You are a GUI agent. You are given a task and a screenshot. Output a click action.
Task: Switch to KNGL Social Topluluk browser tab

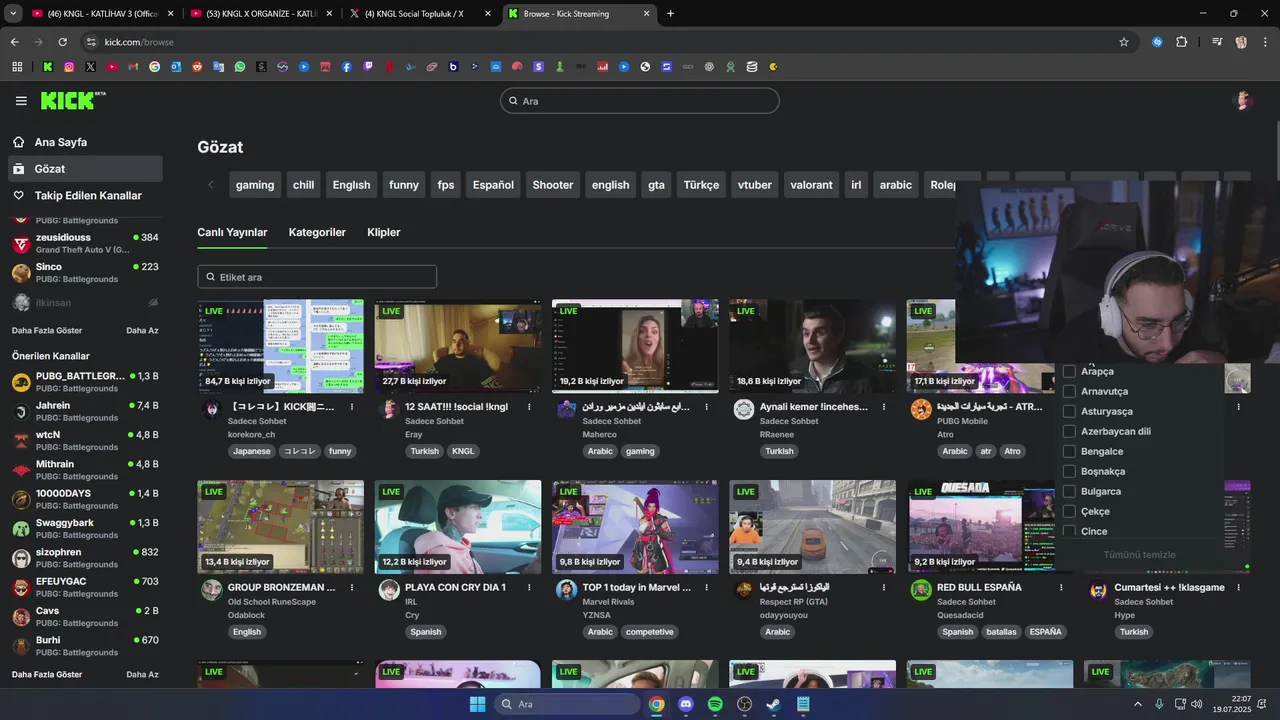(x=420, y=14)
